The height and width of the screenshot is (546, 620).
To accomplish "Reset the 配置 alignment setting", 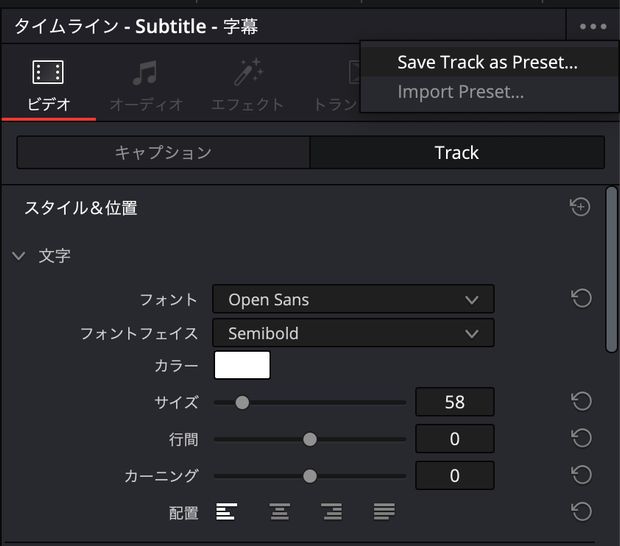I will [x=582, y=512].
